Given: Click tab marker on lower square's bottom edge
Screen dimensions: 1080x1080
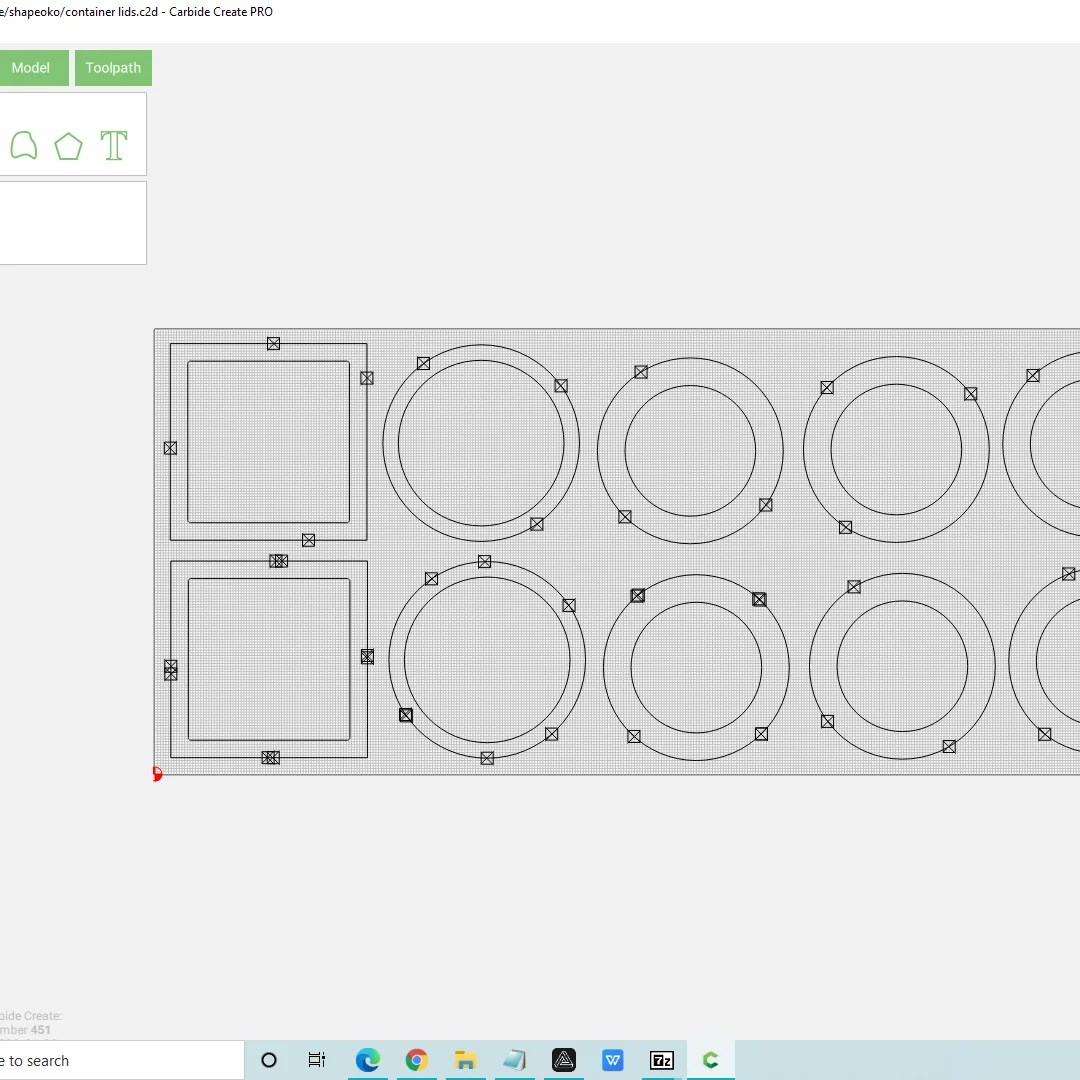Looking at the screenshot, I should [x=271, y=758].
